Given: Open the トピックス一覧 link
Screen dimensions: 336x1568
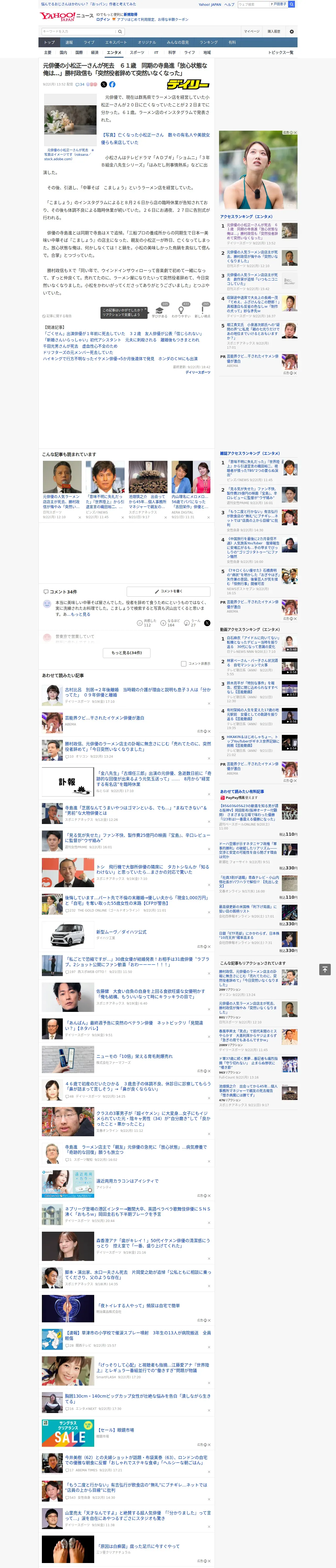Looking at the screenshot, I should [x=281, y=52].
